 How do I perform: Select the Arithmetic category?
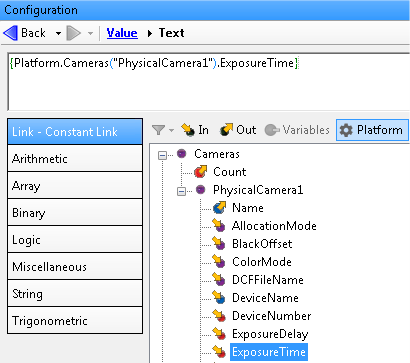click(75, 158)
